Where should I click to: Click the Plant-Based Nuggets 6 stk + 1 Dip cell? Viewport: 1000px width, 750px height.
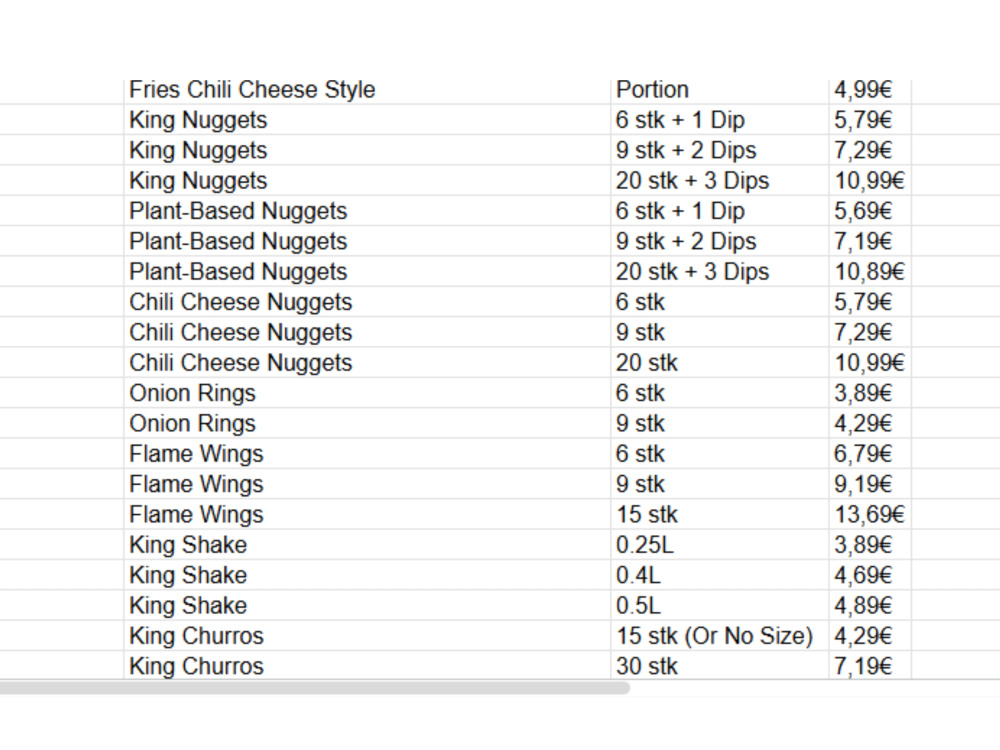tap(719, 211)
